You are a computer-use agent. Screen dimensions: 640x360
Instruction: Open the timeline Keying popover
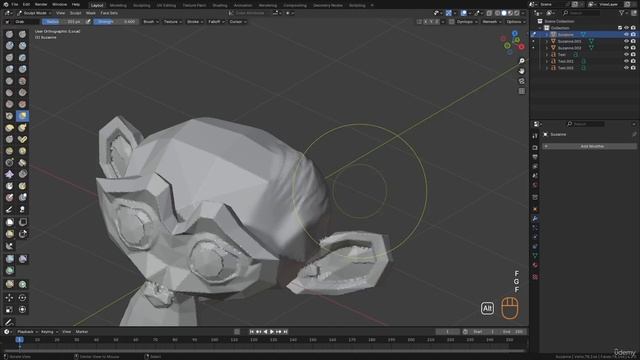click(49, 332)
